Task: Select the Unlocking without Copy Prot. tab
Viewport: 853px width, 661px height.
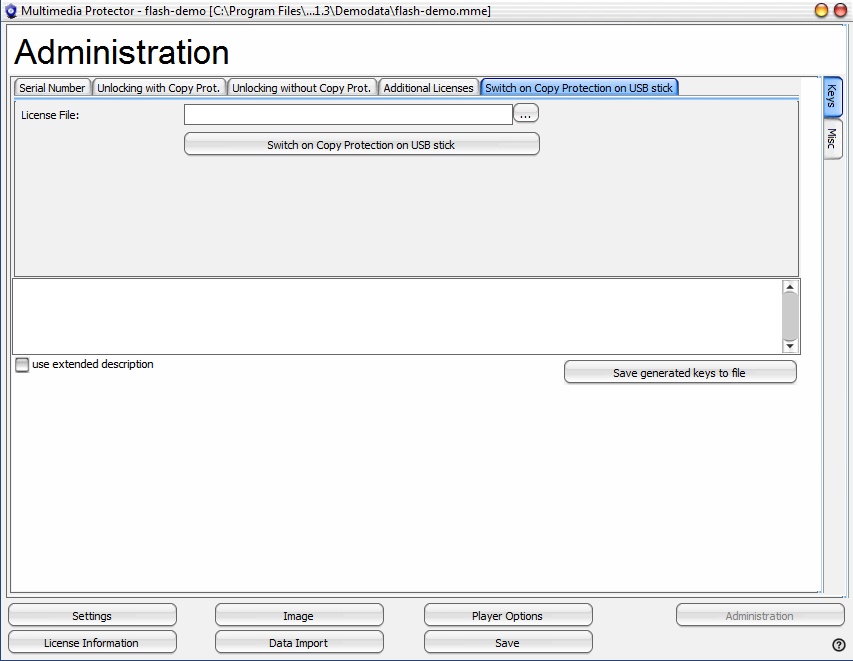Action: tap(301, 88)
